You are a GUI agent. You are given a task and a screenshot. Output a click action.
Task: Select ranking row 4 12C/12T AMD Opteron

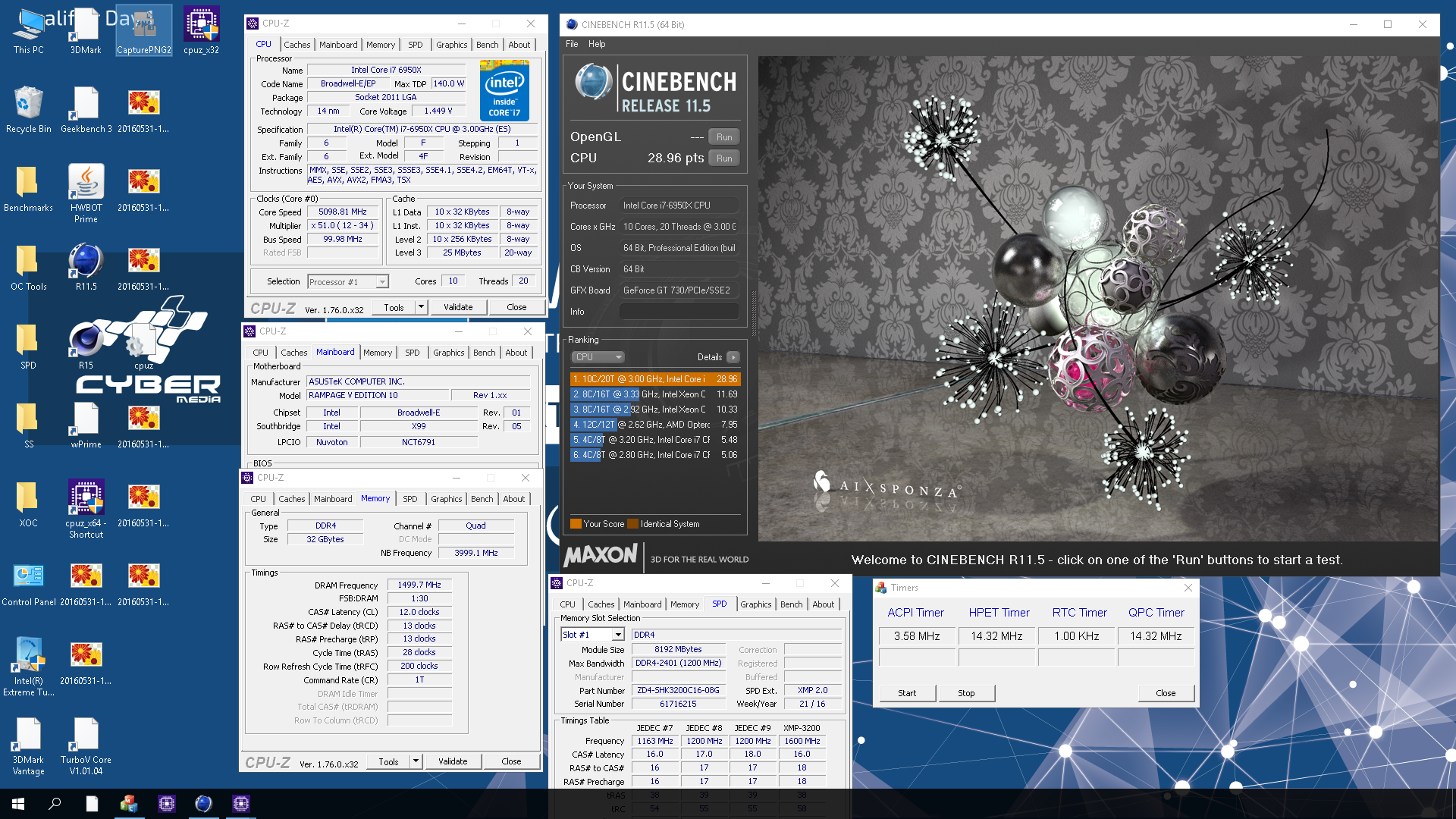click(x=655, y=425)
